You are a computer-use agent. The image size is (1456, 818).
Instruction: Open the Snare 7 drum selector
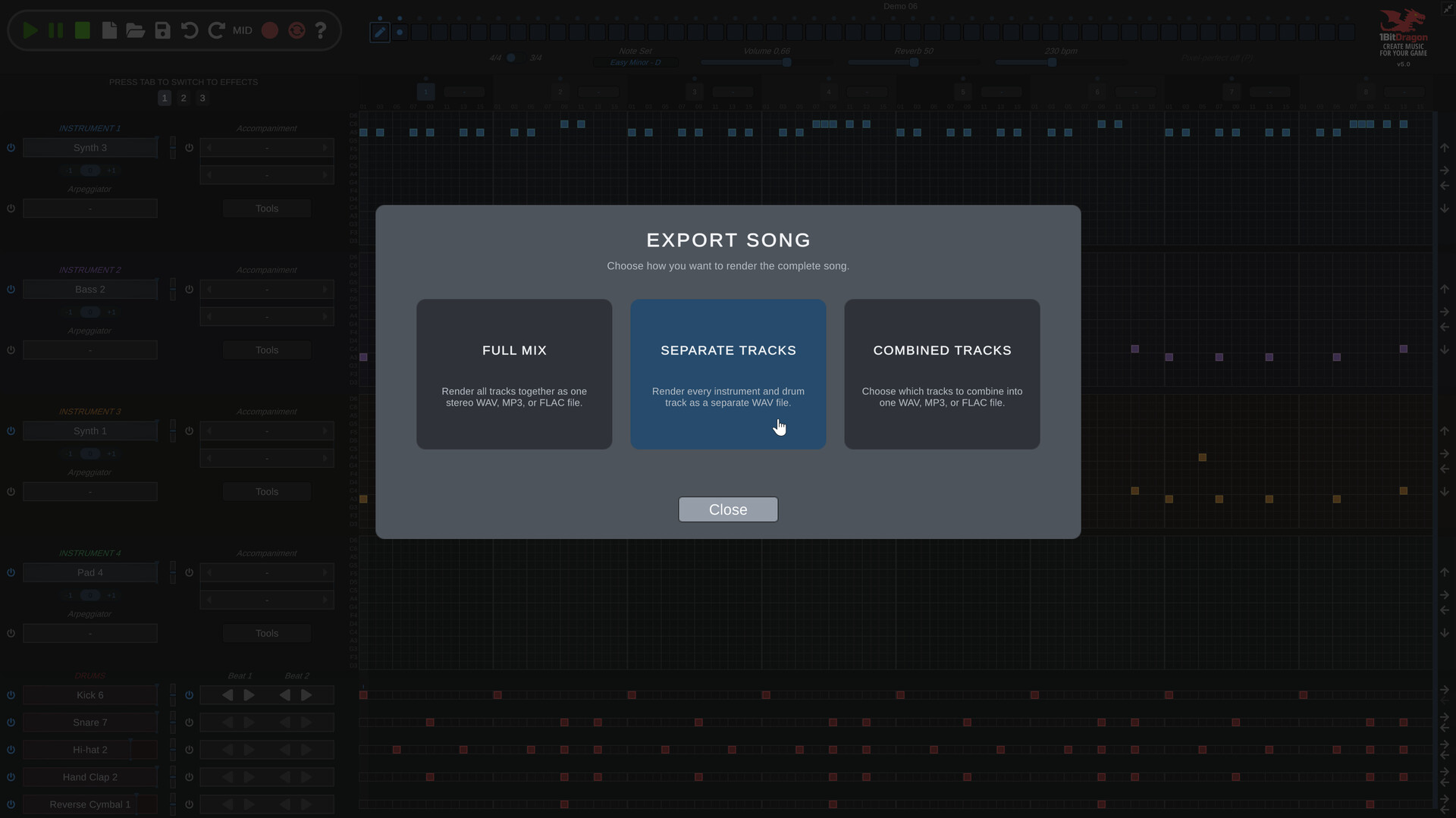pos(90,722)
